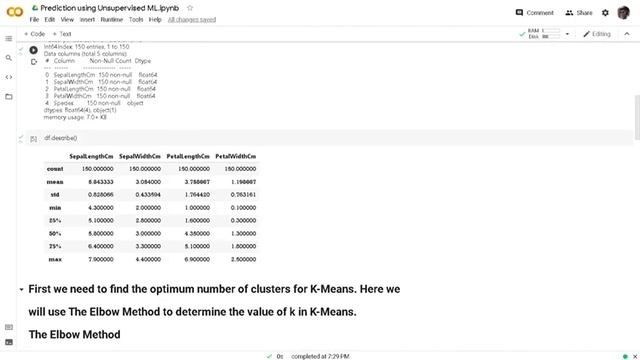The image size is (640, 360).
Task: Click the 'memory usage' output line
Action: point(75,117)
